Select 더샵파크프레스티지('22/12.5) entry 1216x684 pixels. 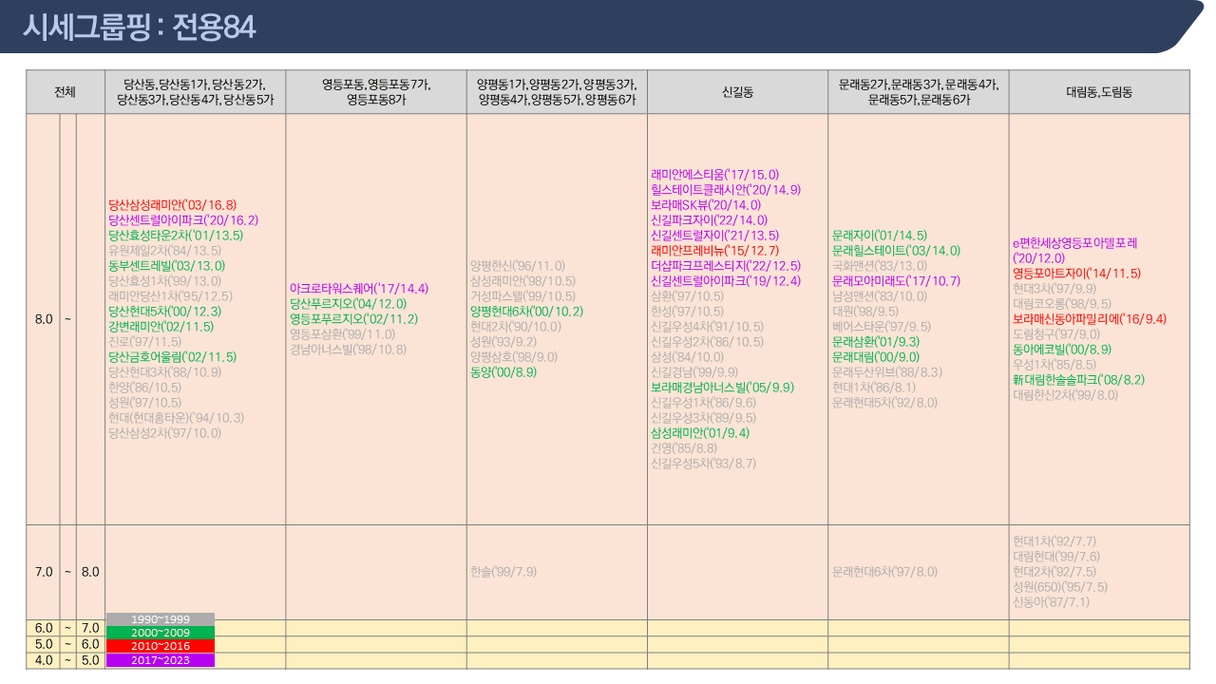pyautogui.click(x=725, y=265)
